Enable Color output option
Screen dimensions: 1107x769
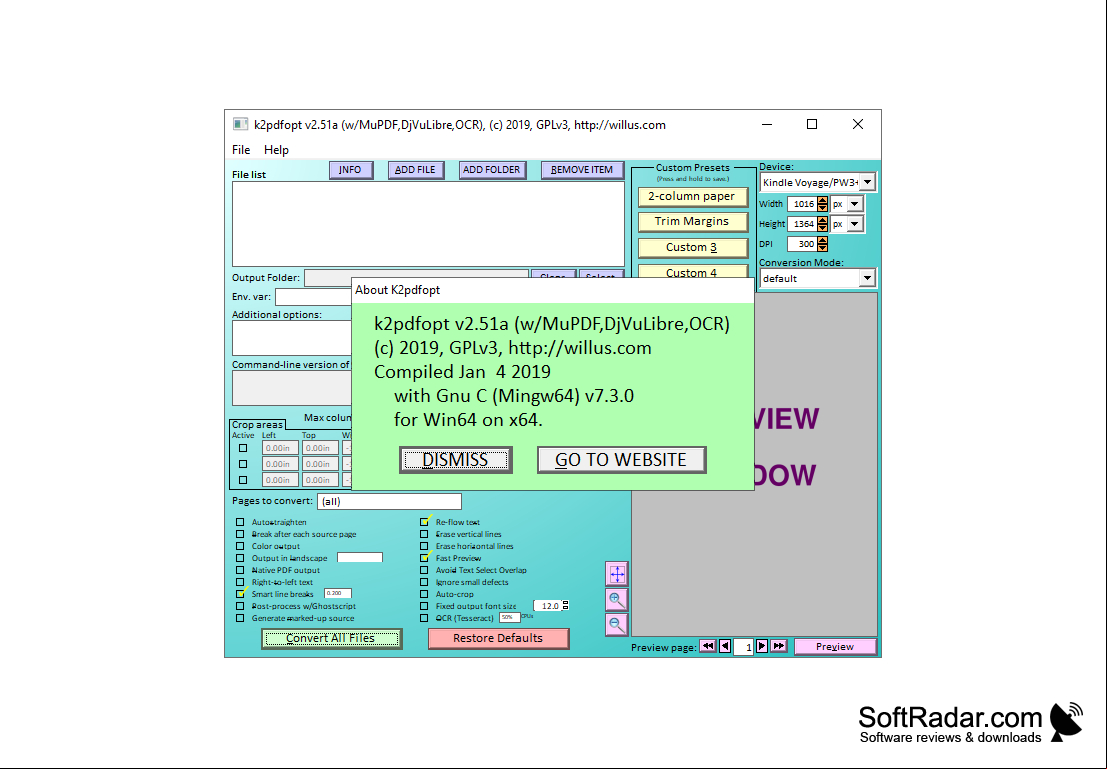click(x=240, y=547)
